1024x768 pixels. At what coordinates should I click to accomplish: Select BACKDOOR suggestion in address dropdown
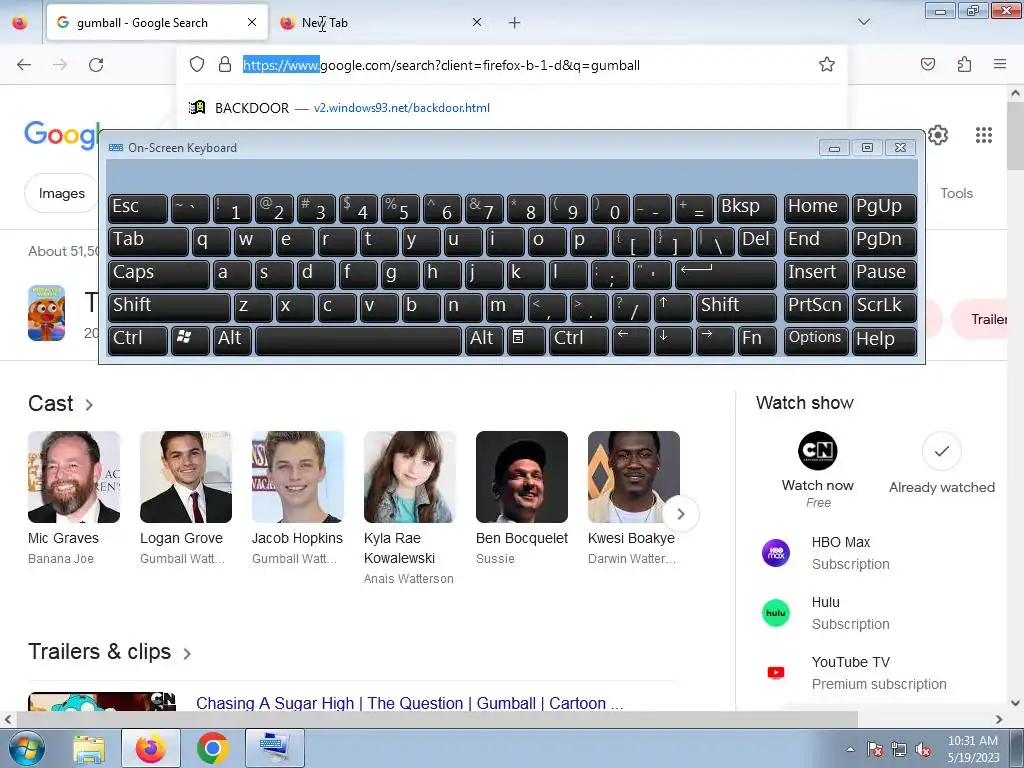click(x=512, y=108)
